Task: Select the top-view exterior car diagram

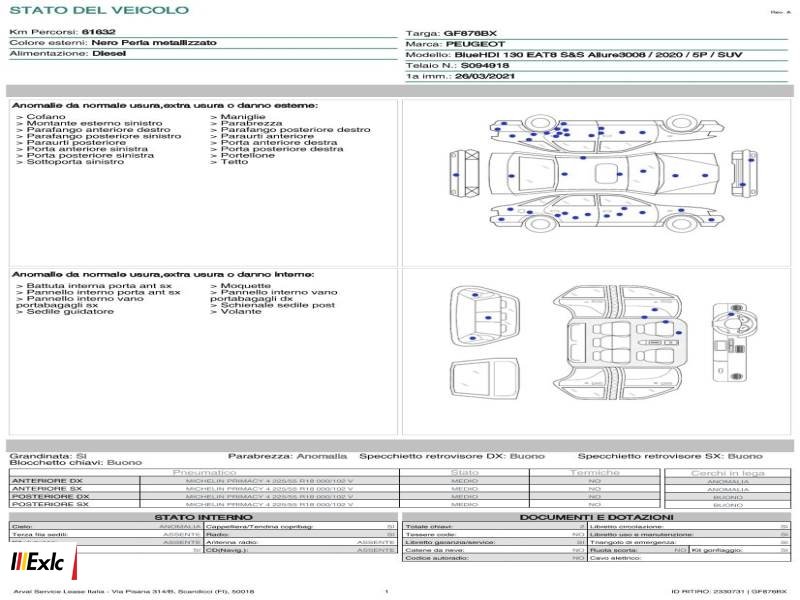Action: 604,173
